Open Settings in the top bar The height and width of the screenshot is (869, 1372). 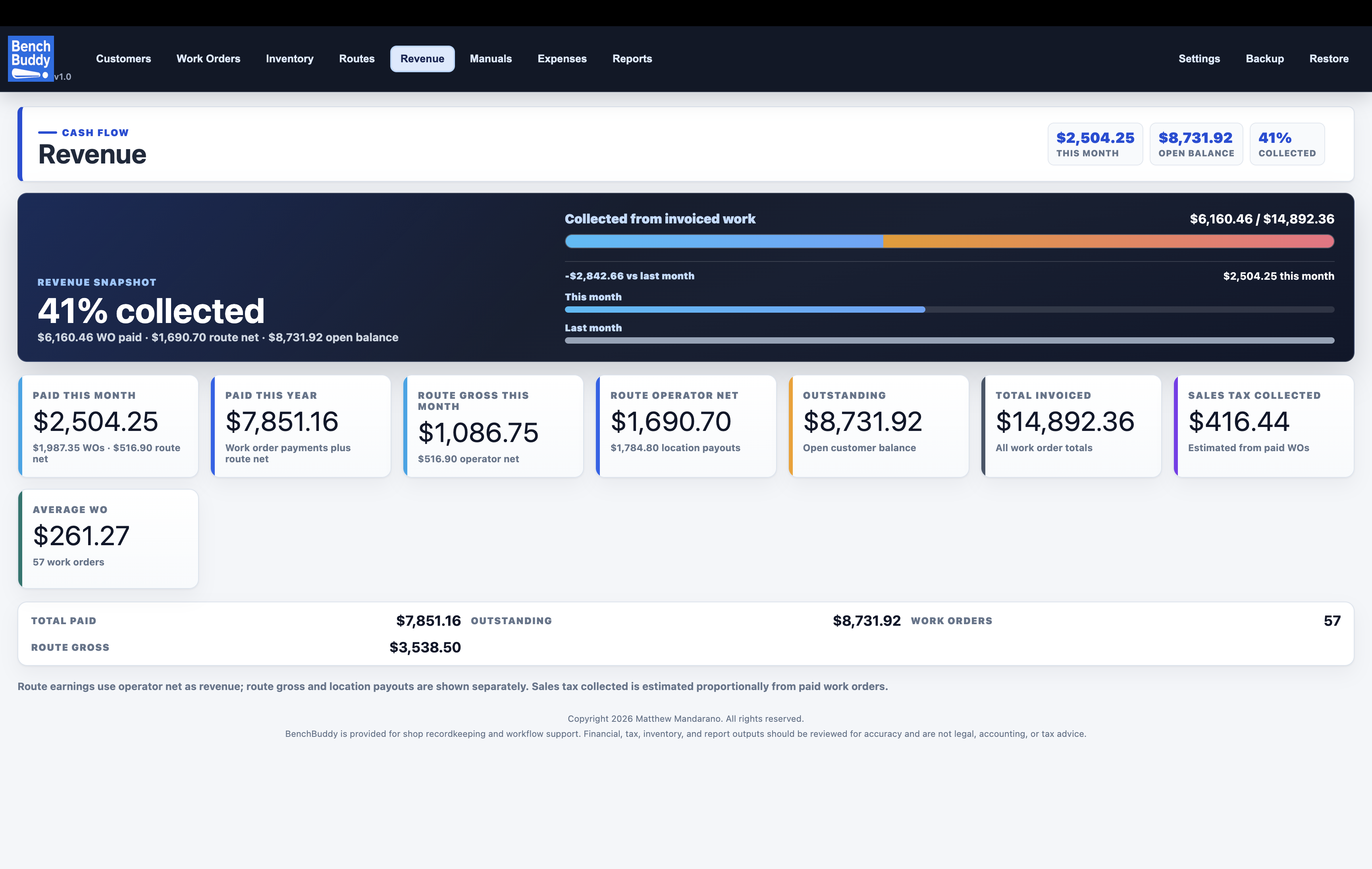(x=1199, y=59)
